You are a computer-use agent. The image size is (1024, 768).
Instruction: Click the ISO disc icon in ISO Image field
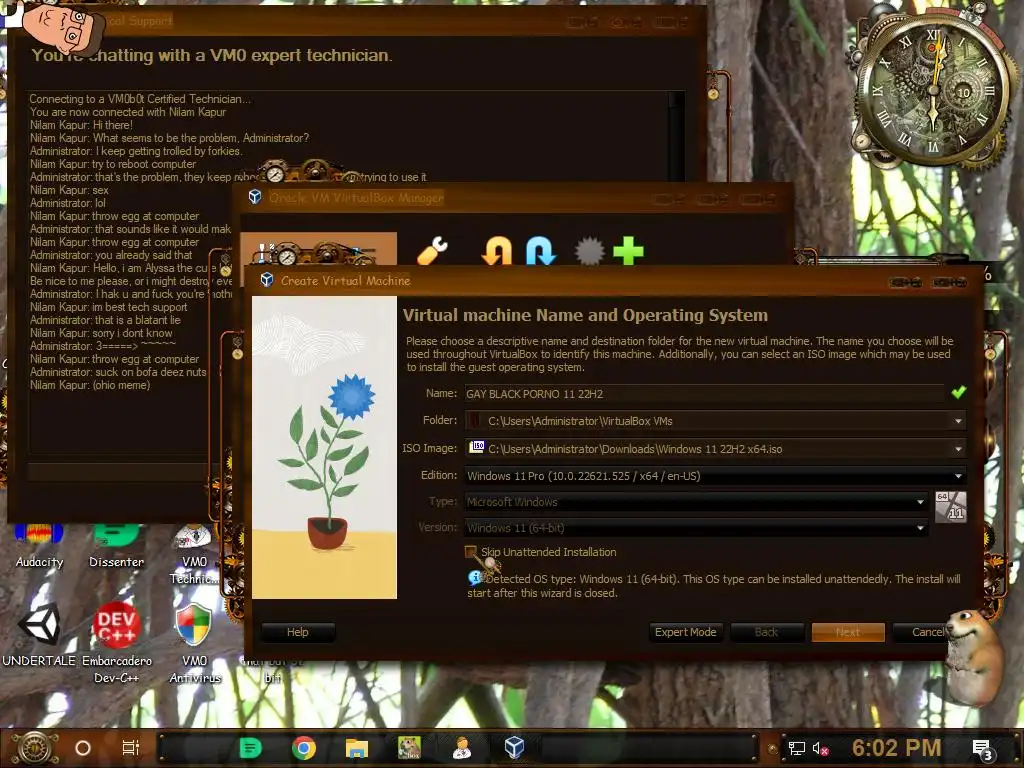[477, 447]
